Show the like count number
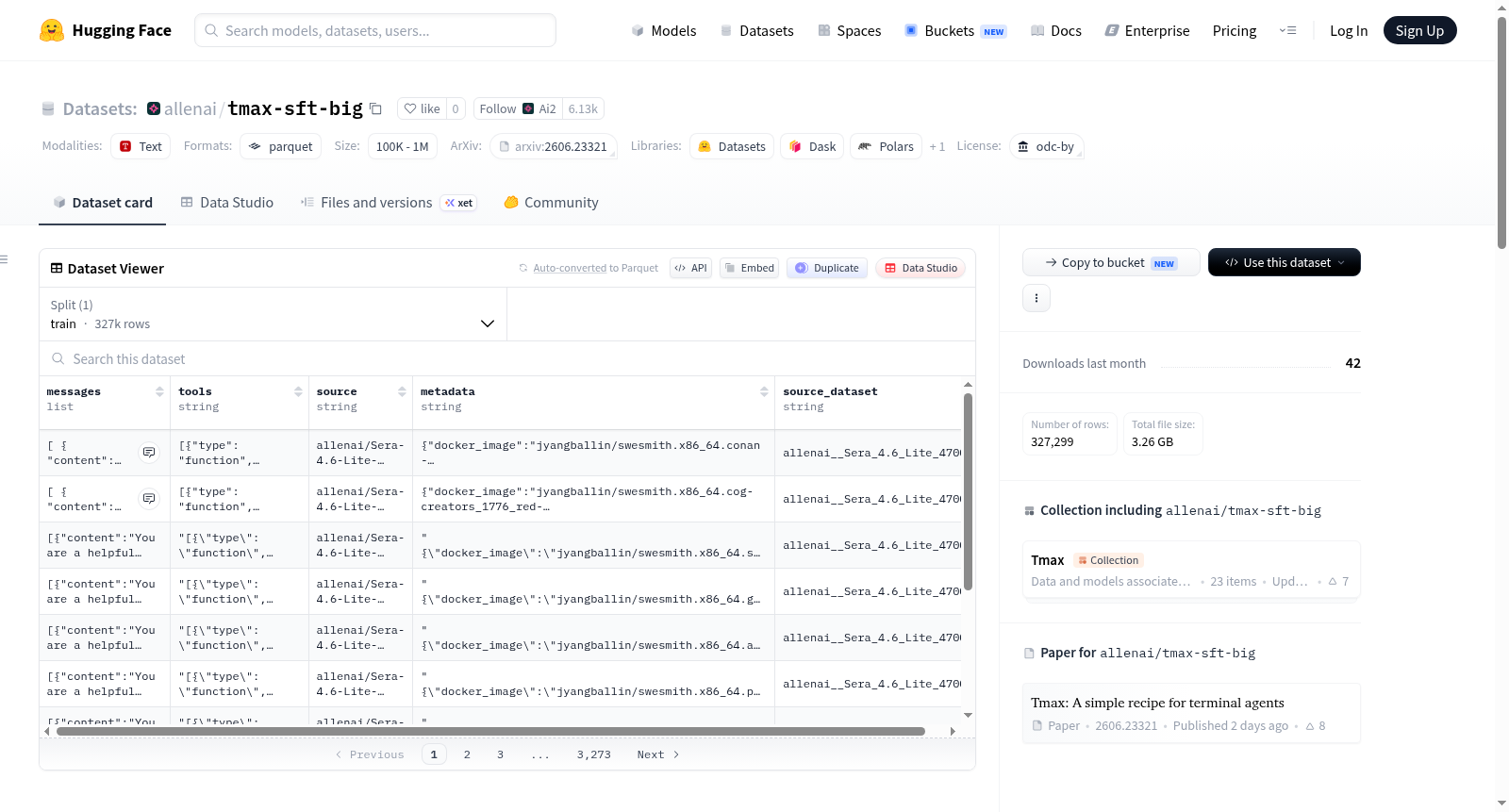 coord(456,108)
